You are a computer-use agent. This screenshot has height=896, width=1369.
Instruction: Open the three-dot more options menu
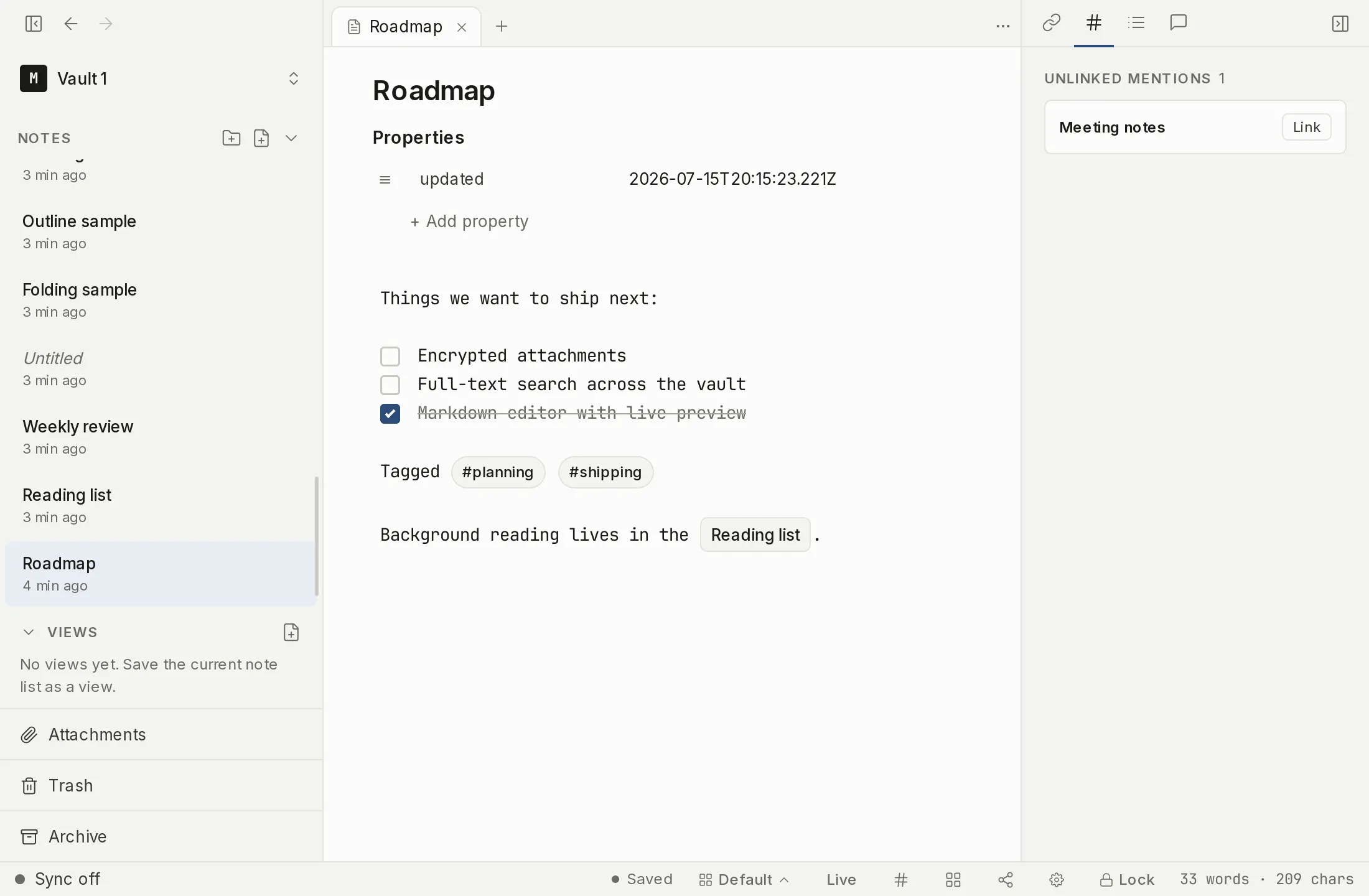[1002, 26]
